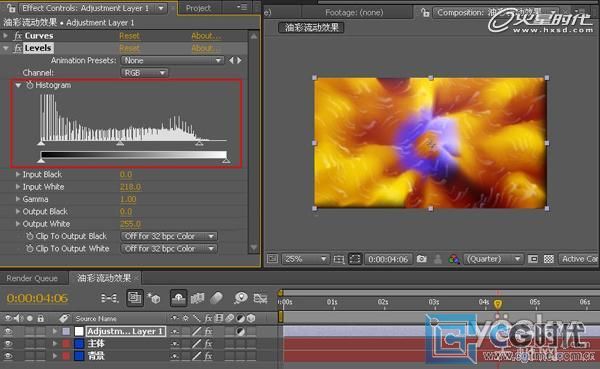Toggle adjustment layer switch on Adjustment Layer 1
Image resolution: width=600 pixels, height=369 pixels.
point(240,331)
